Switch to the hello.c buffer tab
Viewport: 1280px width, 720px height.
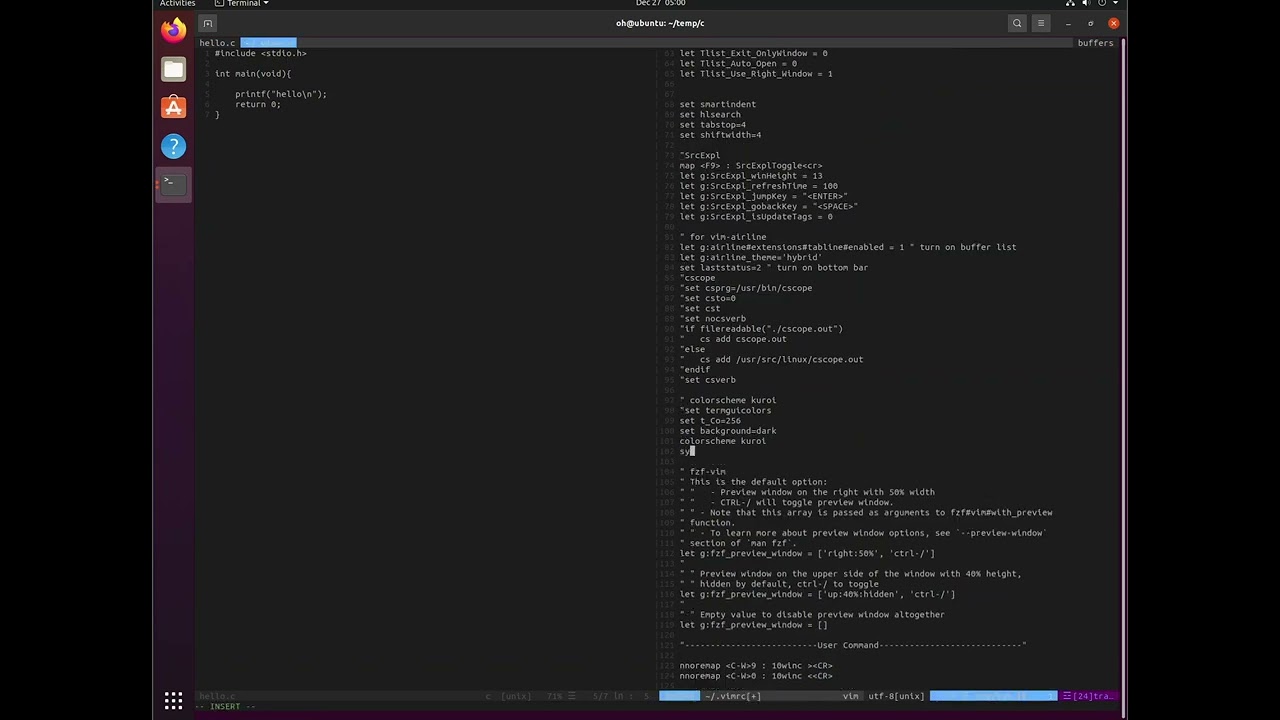point(217,43)
